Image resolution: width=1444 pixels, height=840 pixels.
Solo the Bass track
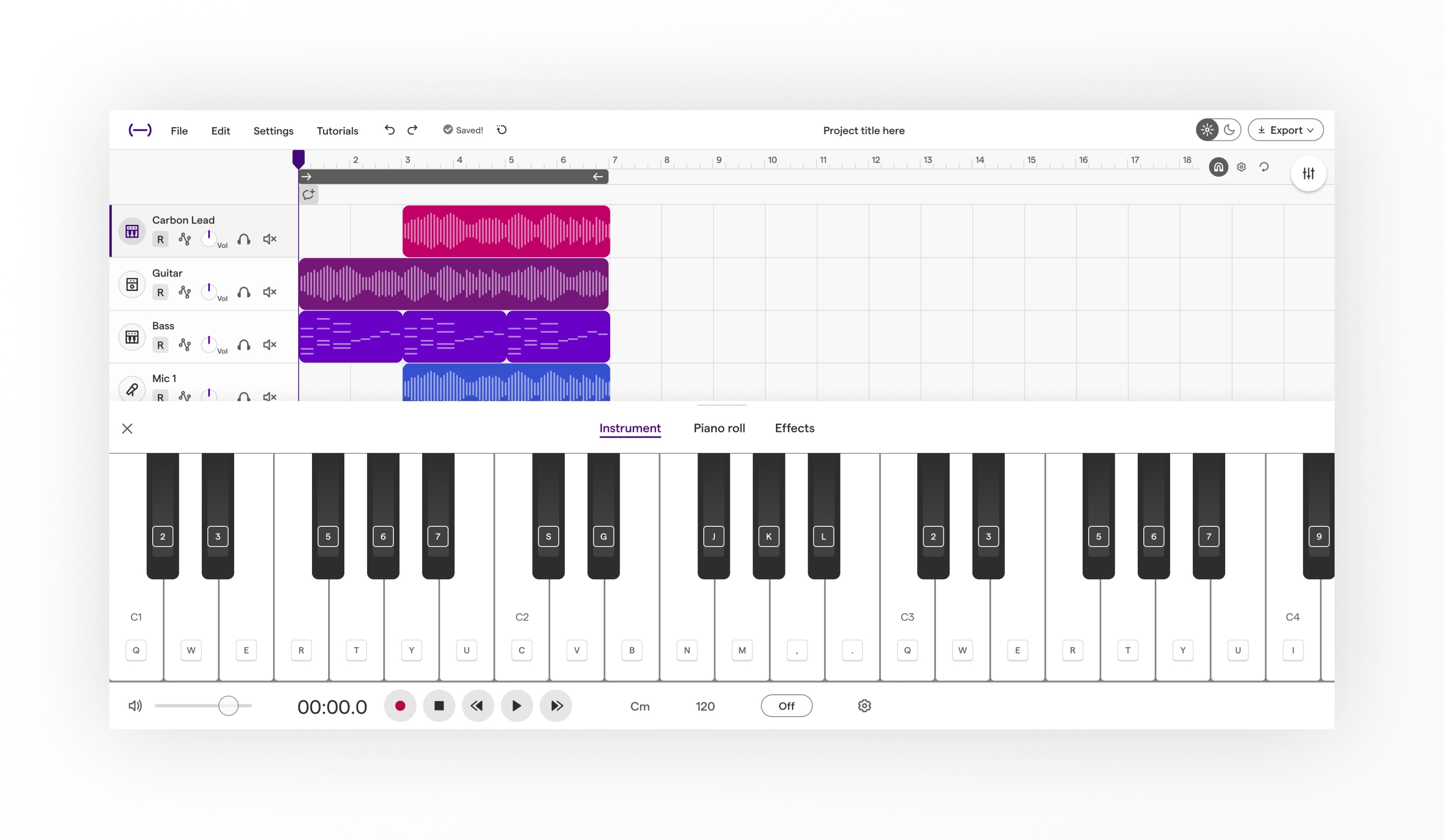(x=244, y=345)
